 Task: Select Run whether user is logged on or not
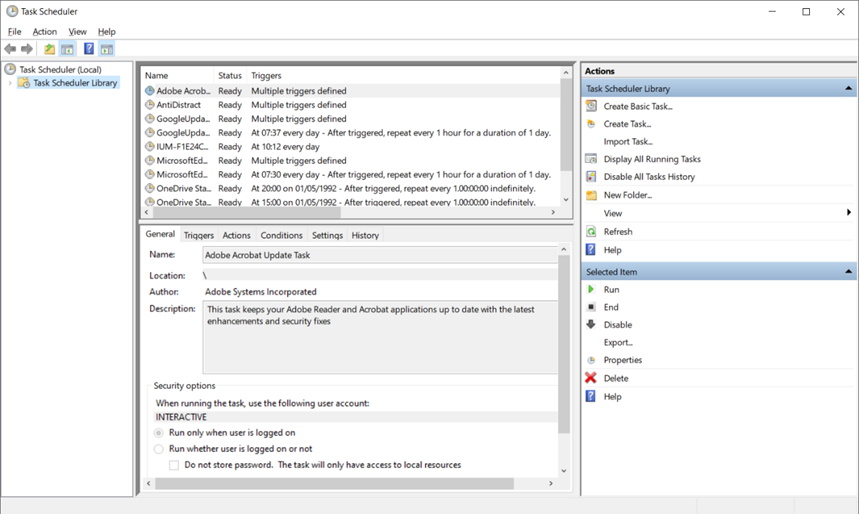coord(159,449)
